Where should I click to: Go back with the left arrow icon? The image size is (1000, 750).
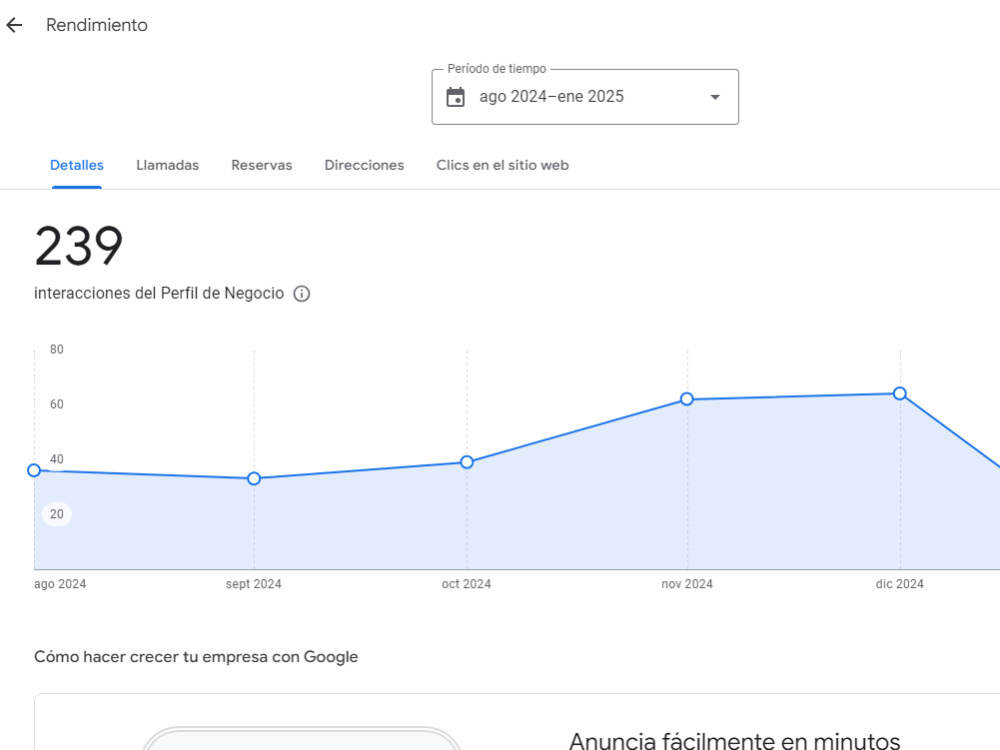(x=14, y=25)
